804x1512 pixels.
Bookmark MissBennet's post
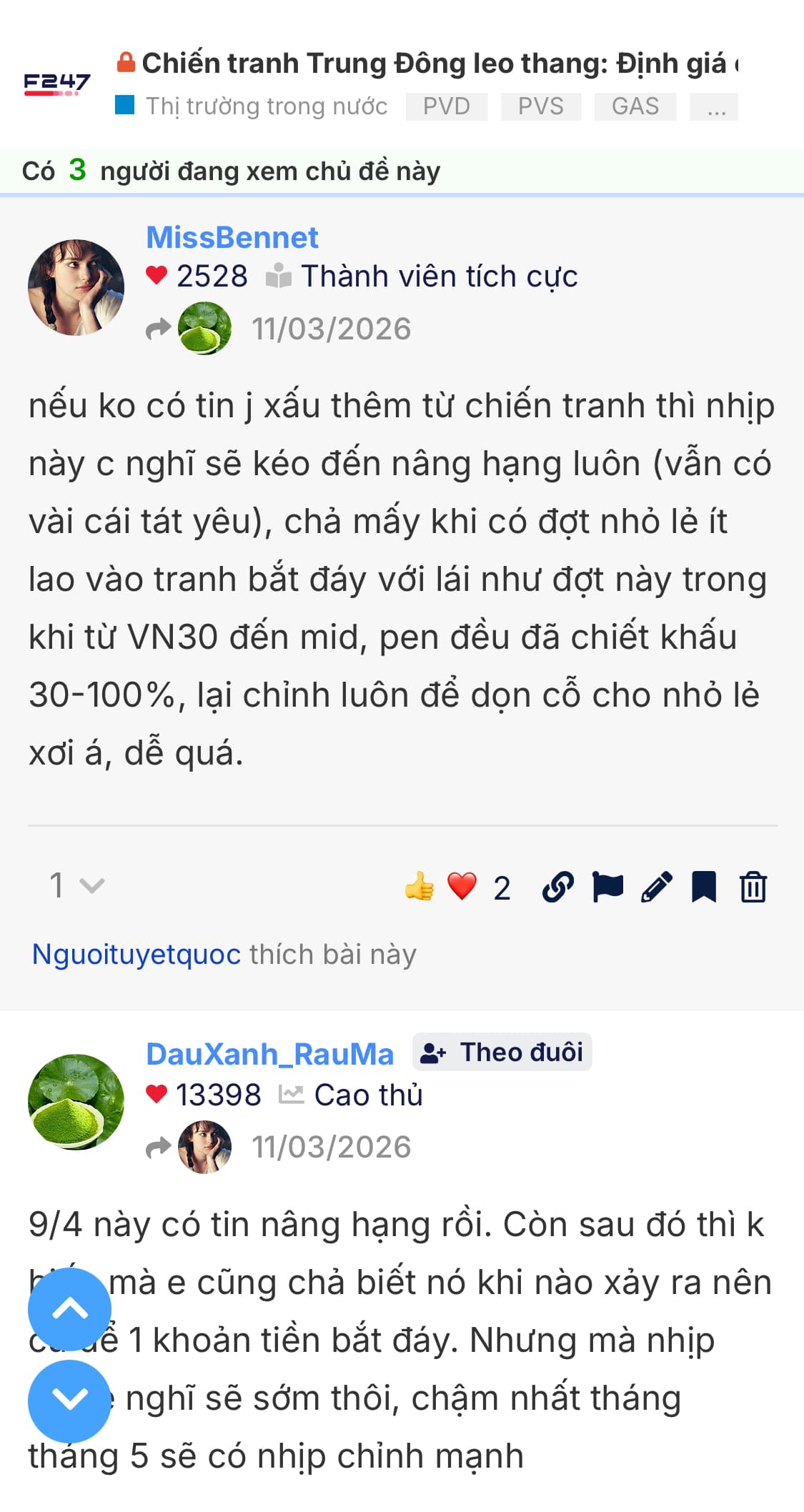tap(704, 887)
